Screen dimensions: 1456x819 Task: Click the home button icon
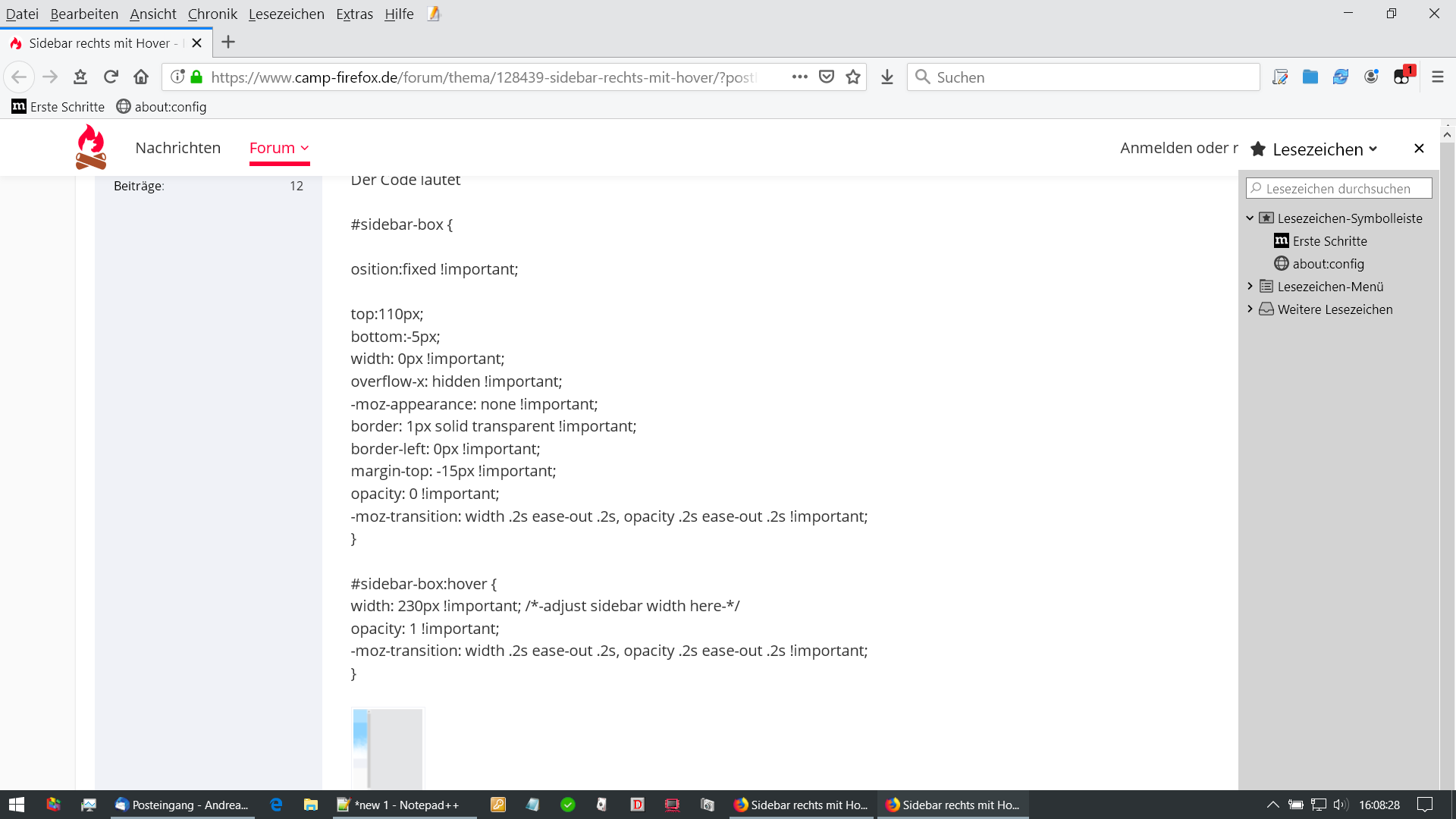point(141,77)
